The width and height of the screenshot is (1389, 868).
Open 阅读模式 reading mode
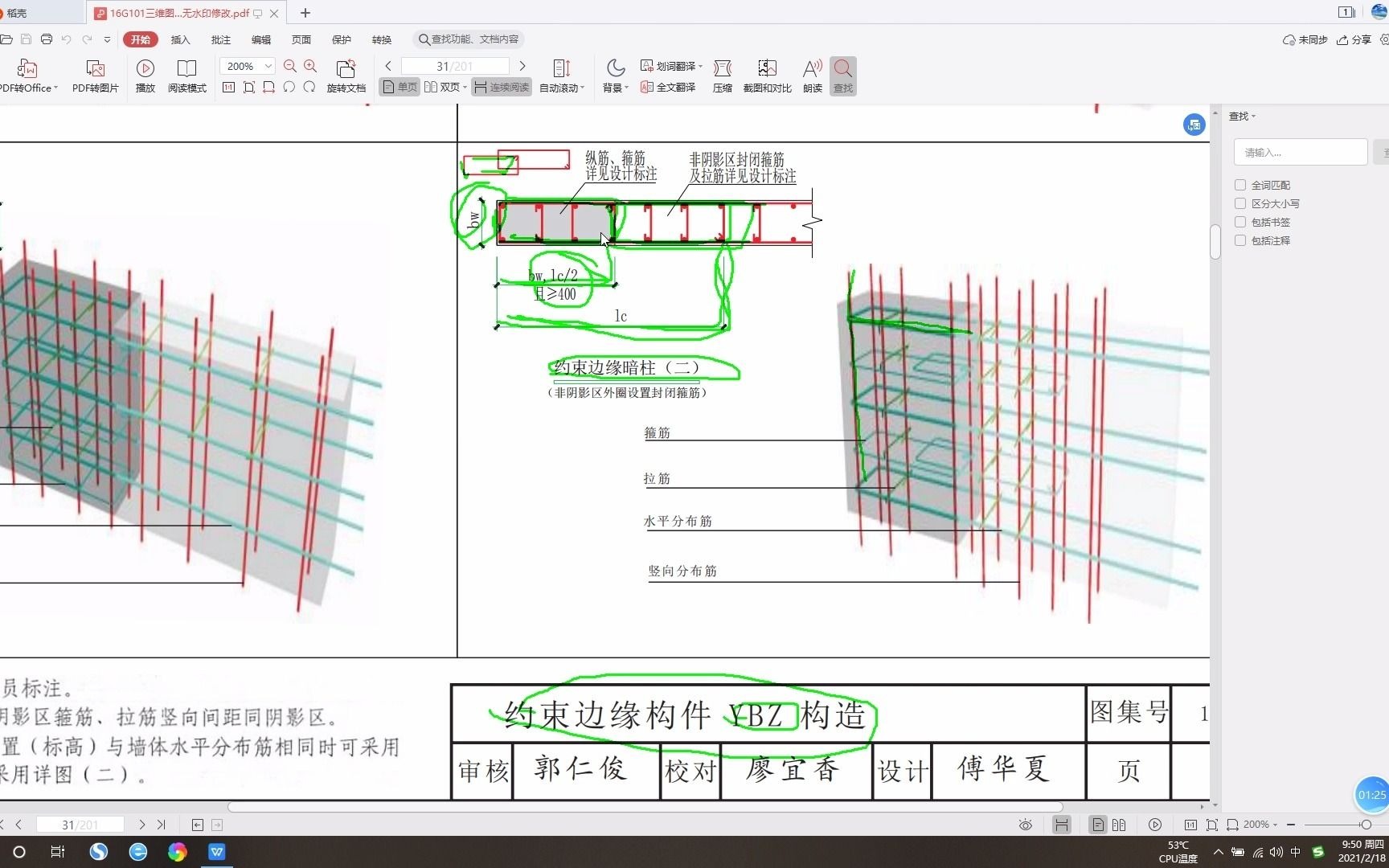pos(186,76)
